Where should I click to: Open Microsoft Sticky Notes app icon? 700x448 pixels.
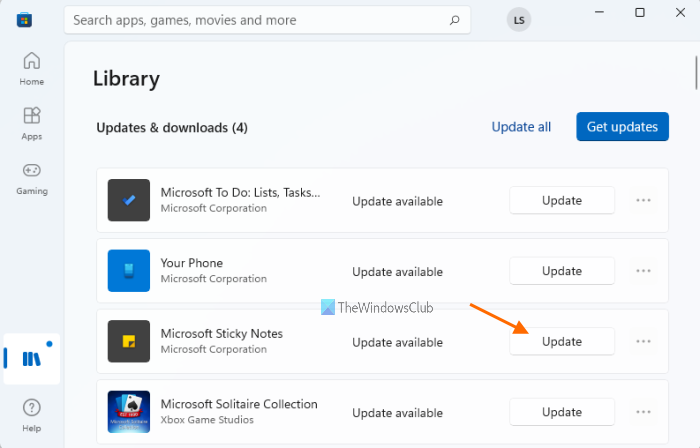129,341
